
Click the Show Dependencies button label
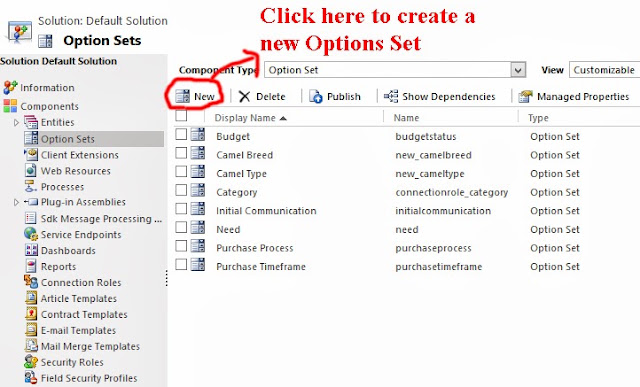pyautogui.click(x=449, y=97)
